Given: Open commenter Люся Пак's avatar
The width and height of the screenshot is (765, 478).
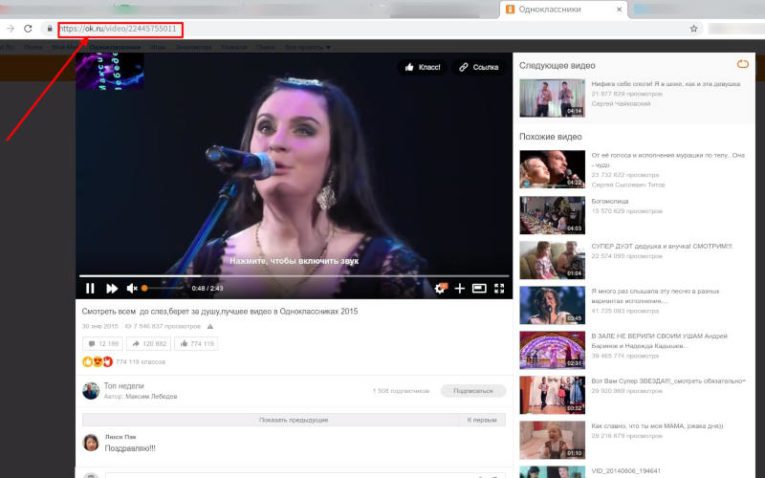Looking at the screenshot, I should click(x=91, y=443).
